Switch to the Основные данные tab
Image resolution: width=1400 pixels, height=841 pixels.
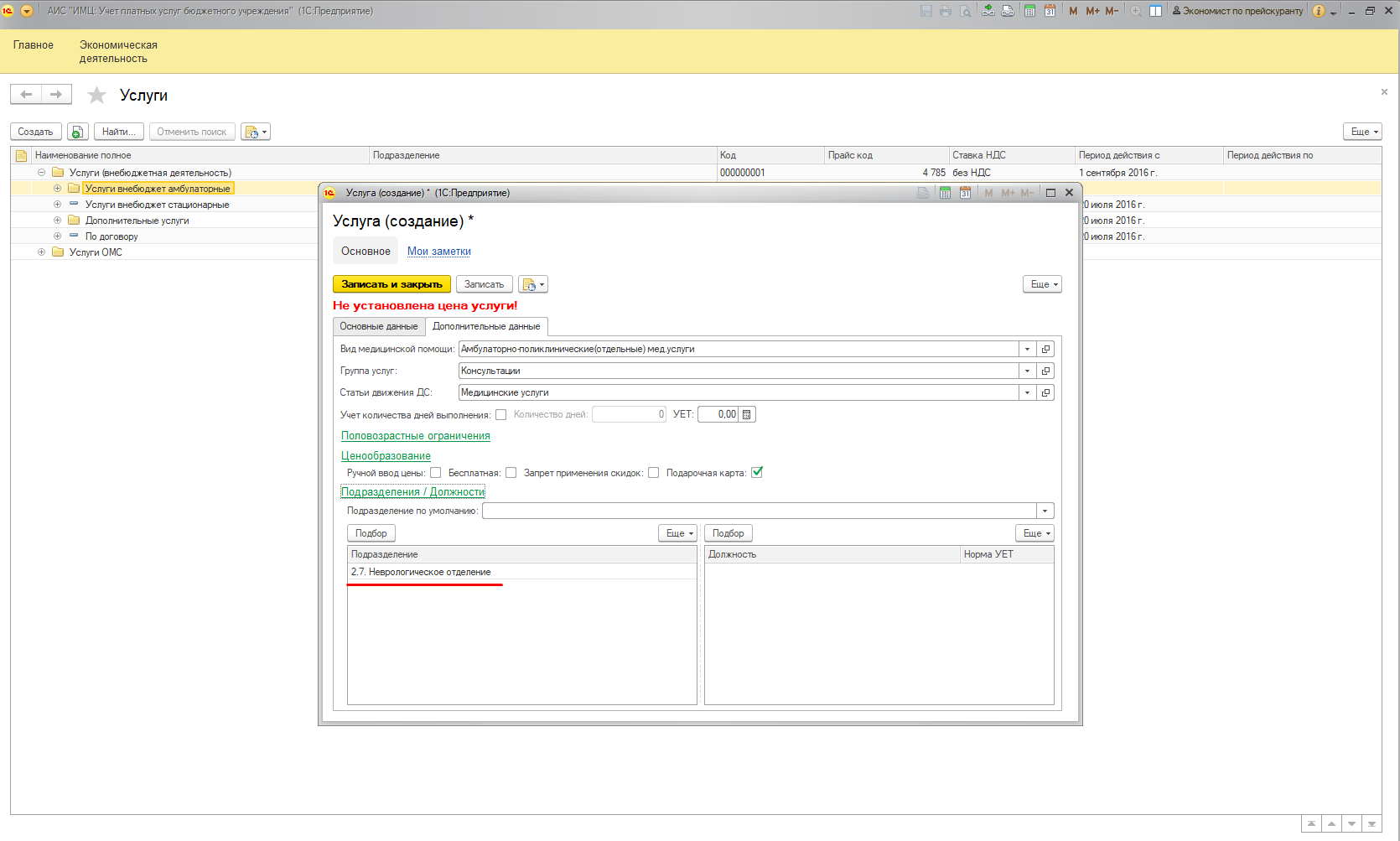pos(378,326)
